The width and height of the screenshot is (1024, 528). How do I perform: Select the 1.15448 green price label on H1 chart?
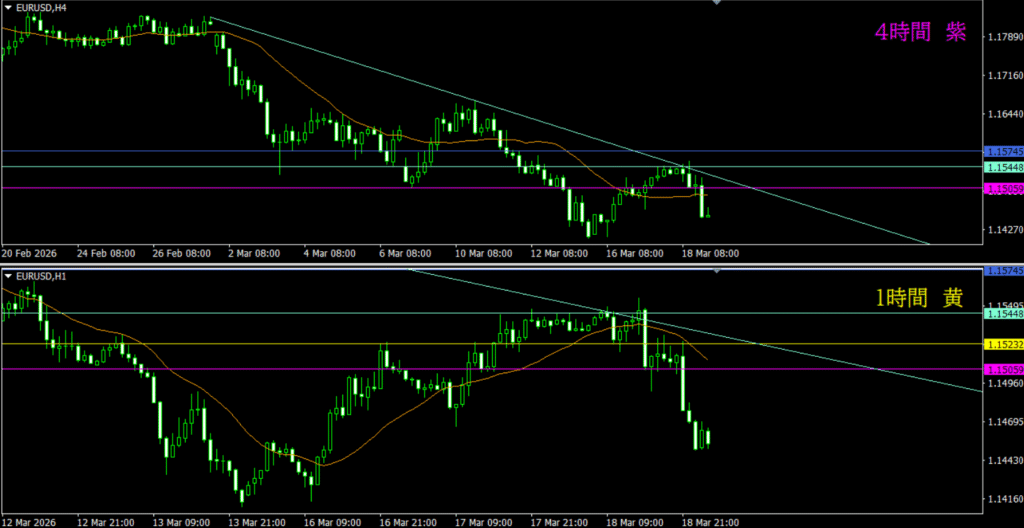1003,314
